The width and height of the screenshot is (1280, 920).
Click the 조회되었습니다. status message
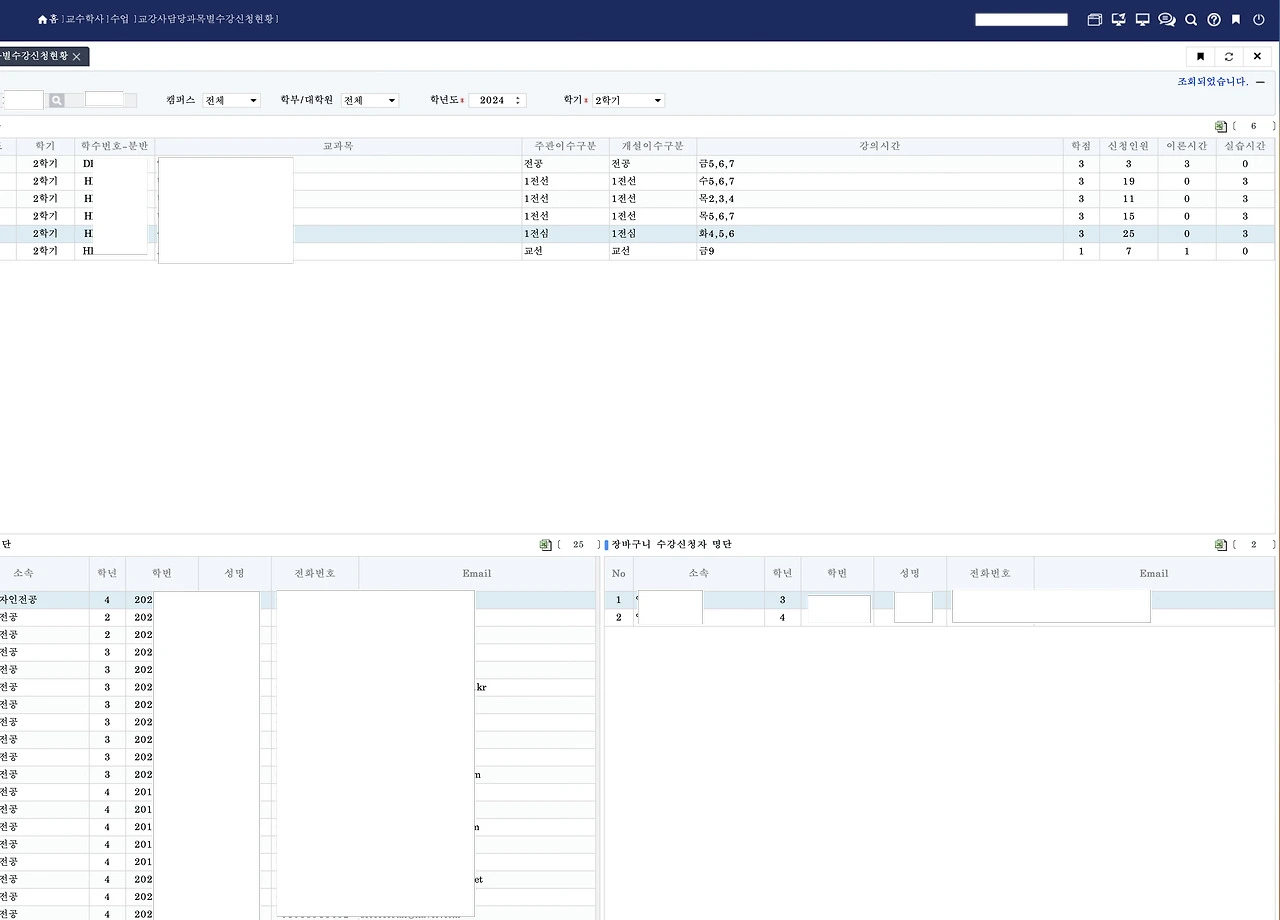point(1213,82)
